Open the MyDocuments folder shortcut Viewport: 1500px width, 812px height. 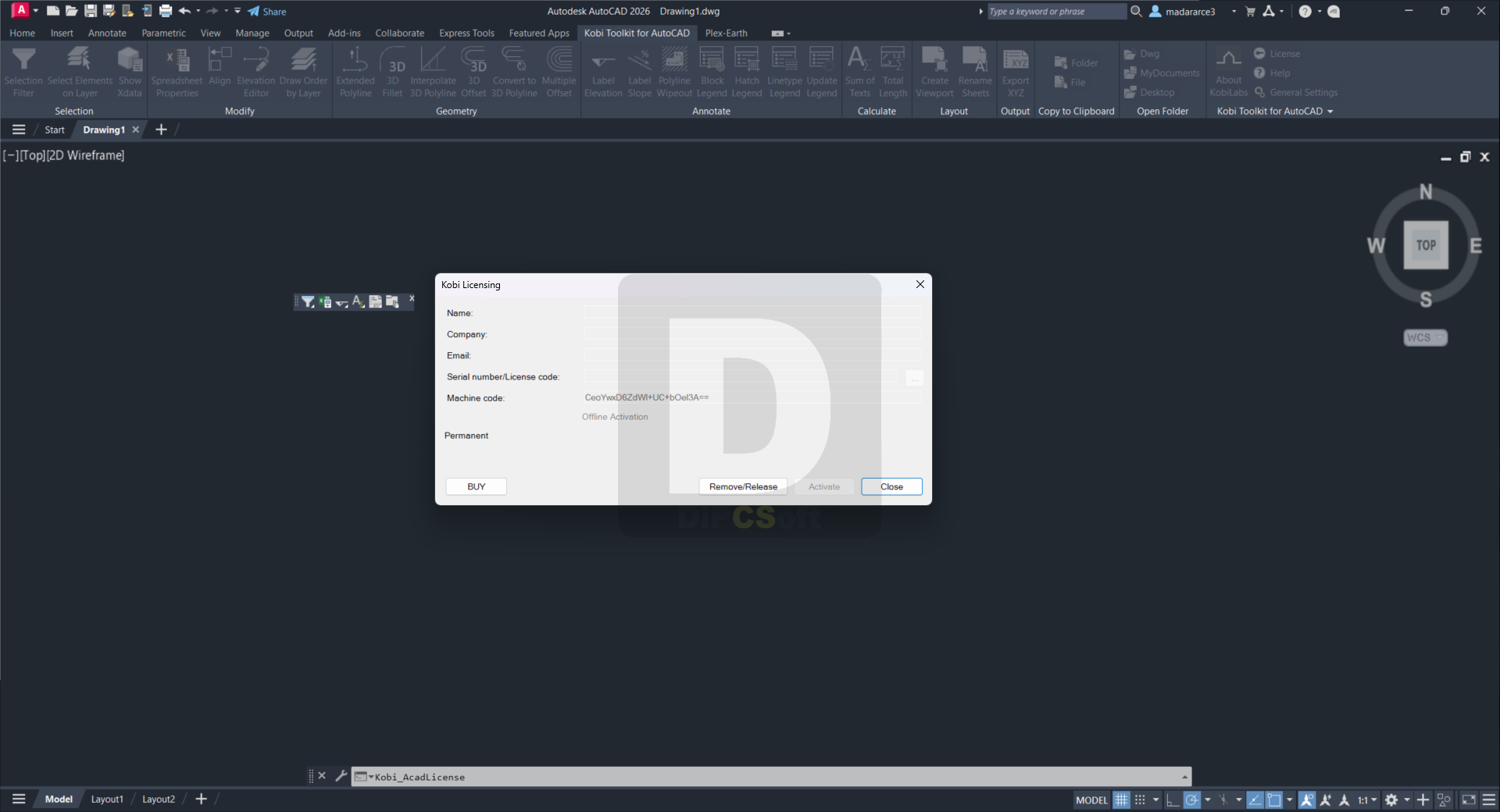[1162, 73]
